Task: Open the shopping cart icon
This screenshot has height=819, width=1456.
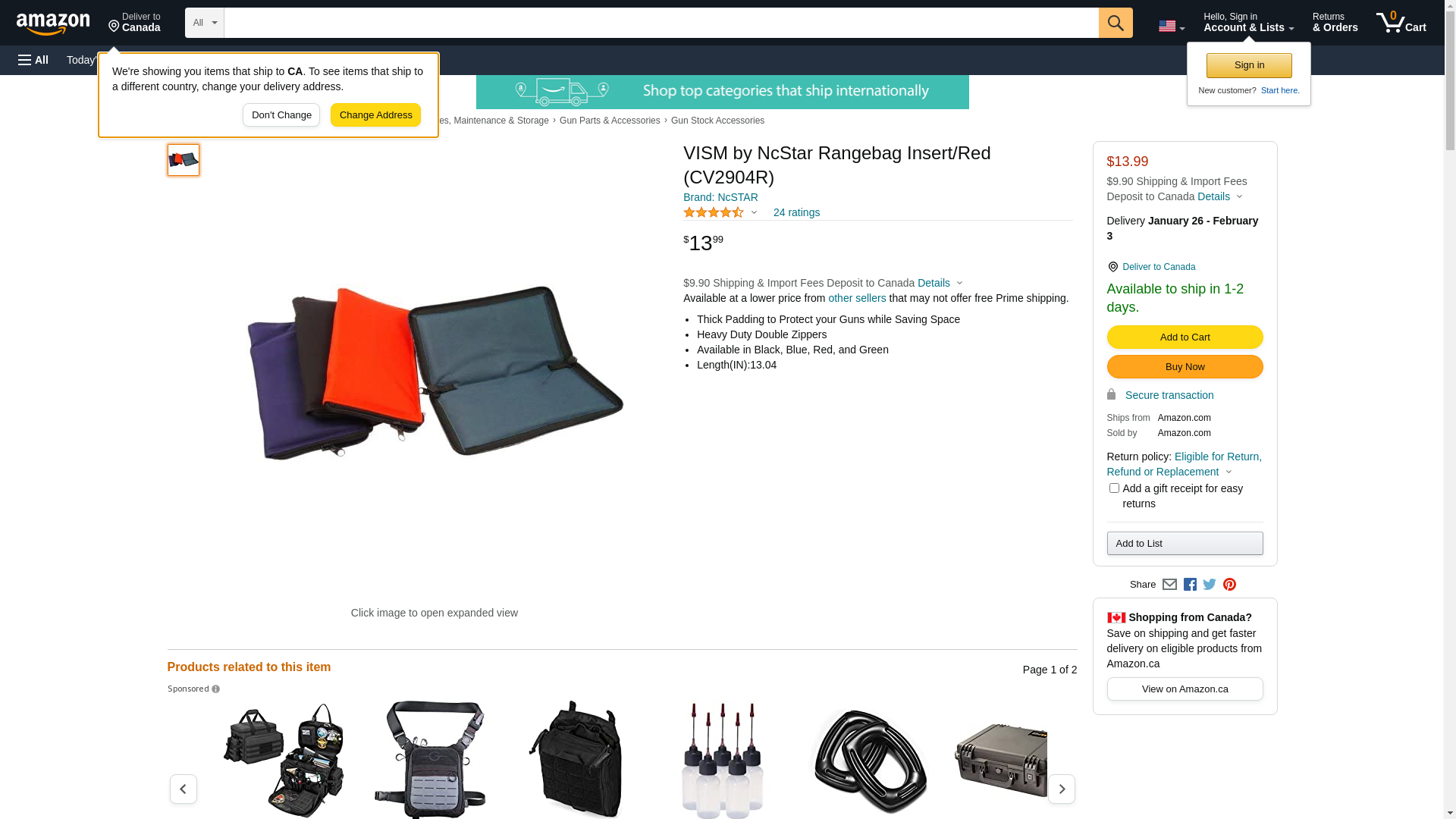Action: [1401, 23]
